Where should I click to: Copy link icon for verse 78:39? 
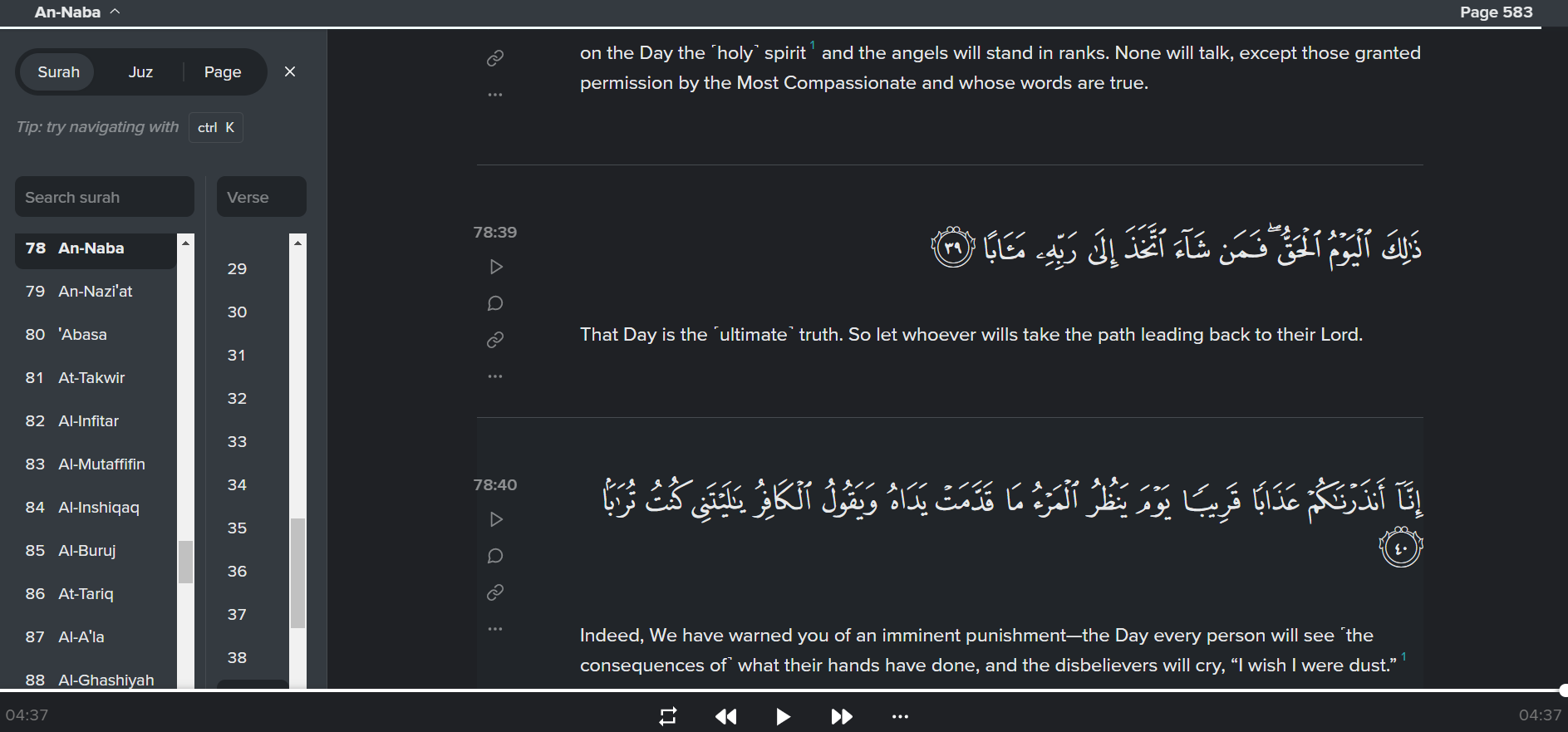tap(495, 340)
